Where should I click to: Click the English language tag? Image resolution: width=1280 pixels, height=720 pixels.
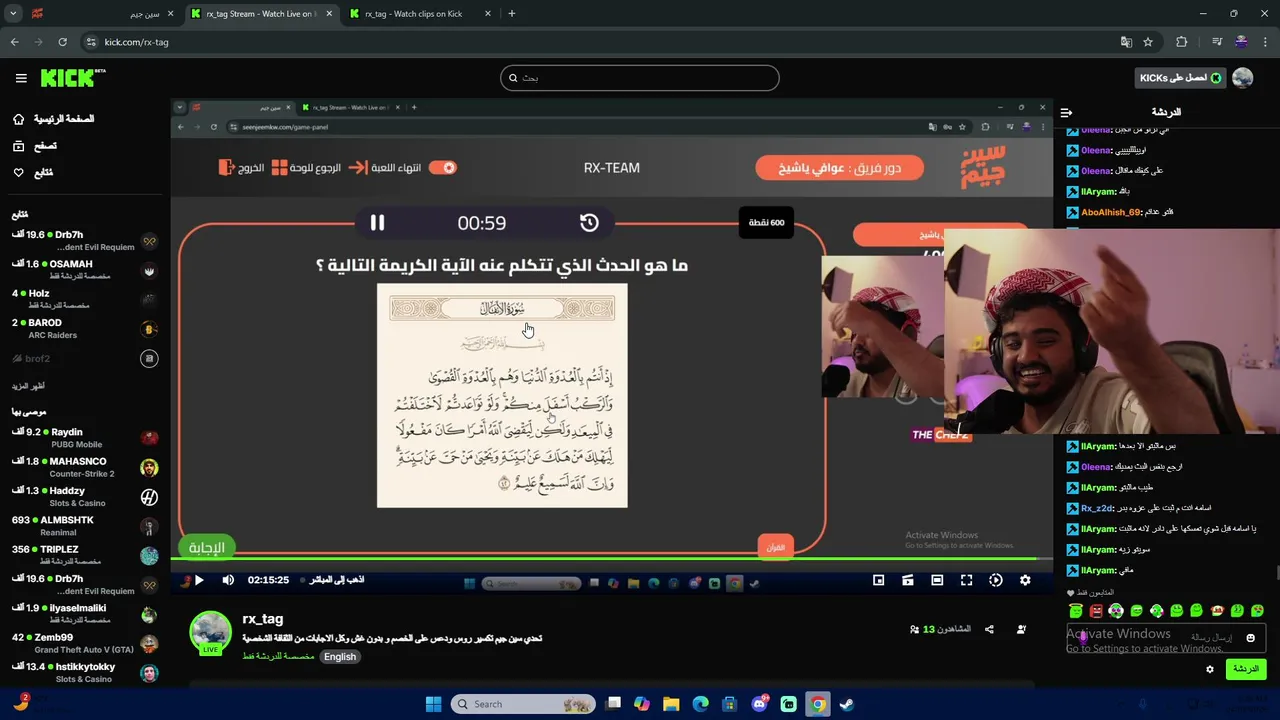pos(340,657)
